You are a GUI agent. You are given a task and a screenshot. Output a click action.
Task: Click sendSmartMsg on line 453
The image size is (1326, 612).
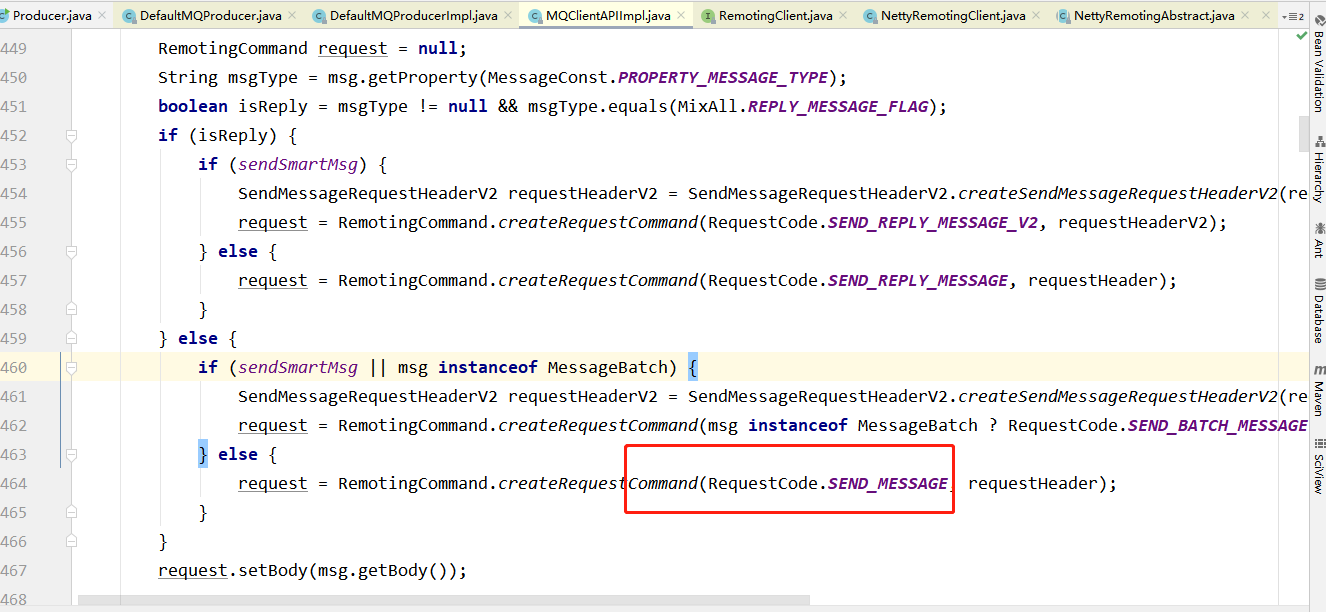[297, 164]
